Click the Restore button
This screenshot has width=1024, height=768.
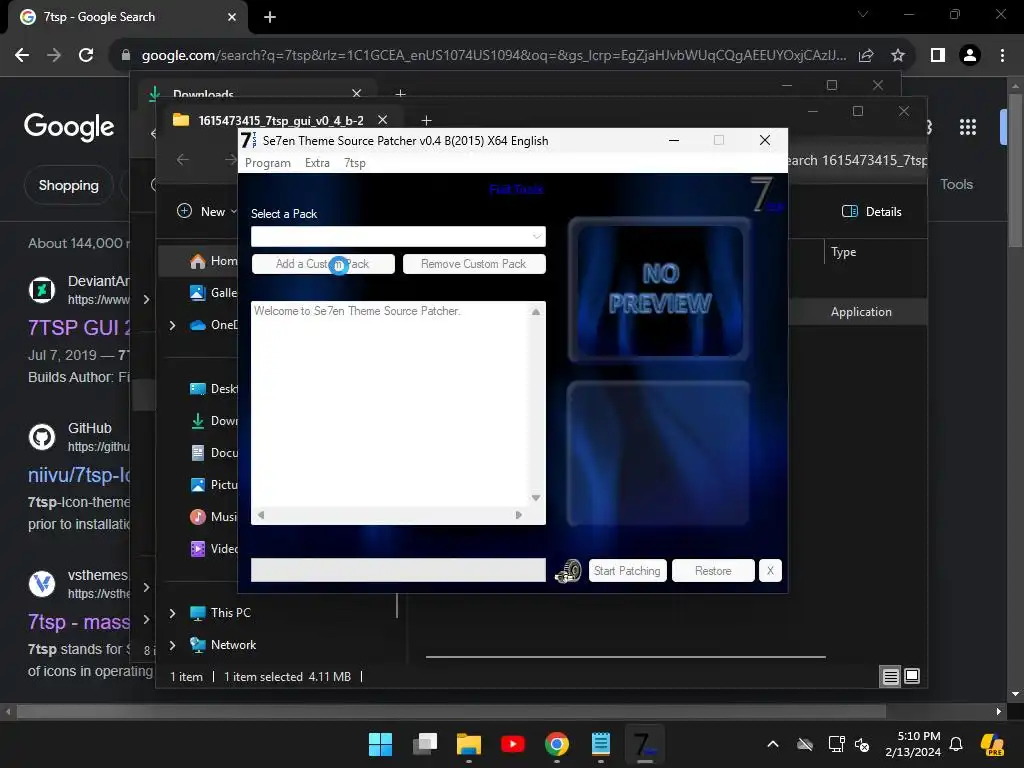[x=712, y=571]
